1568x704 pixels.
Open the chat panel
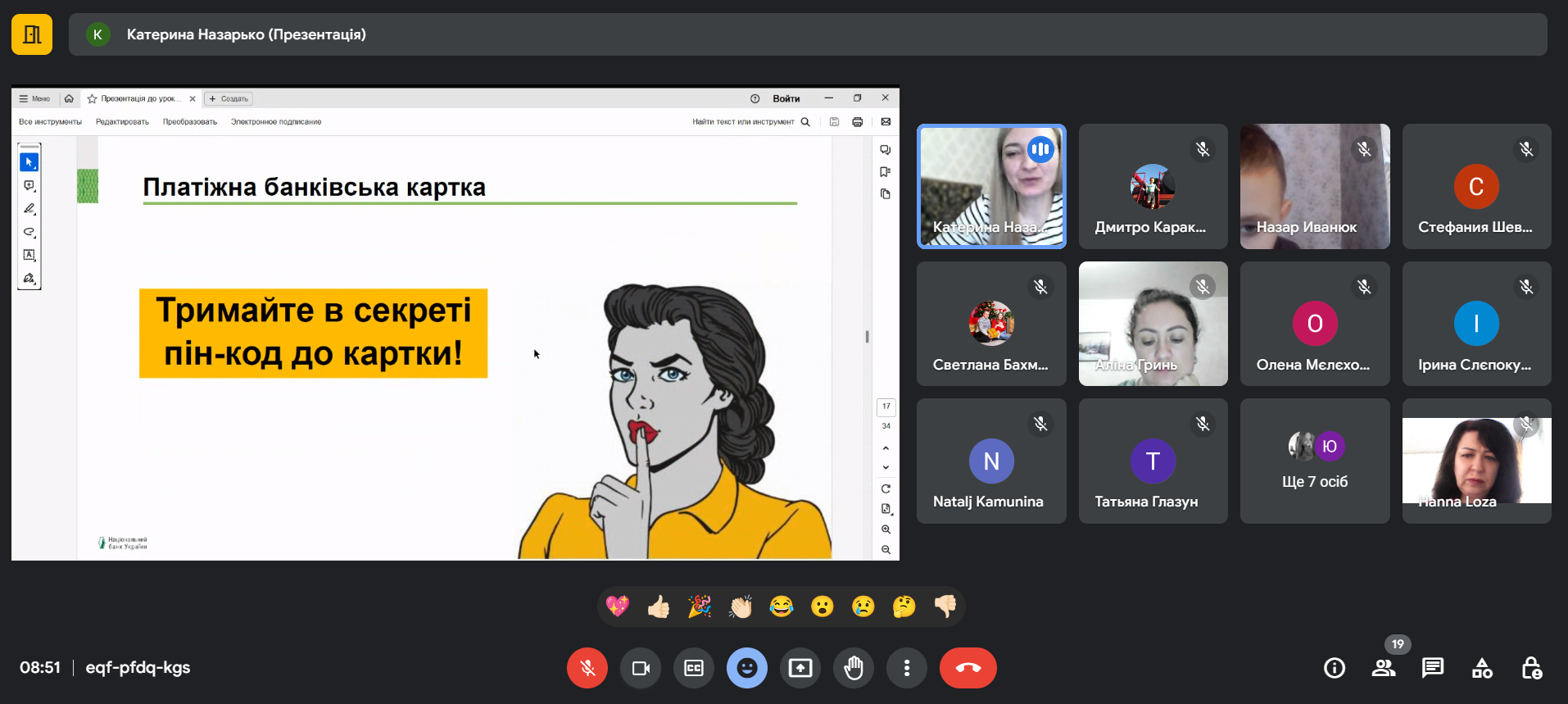(x=1433, y=668)
